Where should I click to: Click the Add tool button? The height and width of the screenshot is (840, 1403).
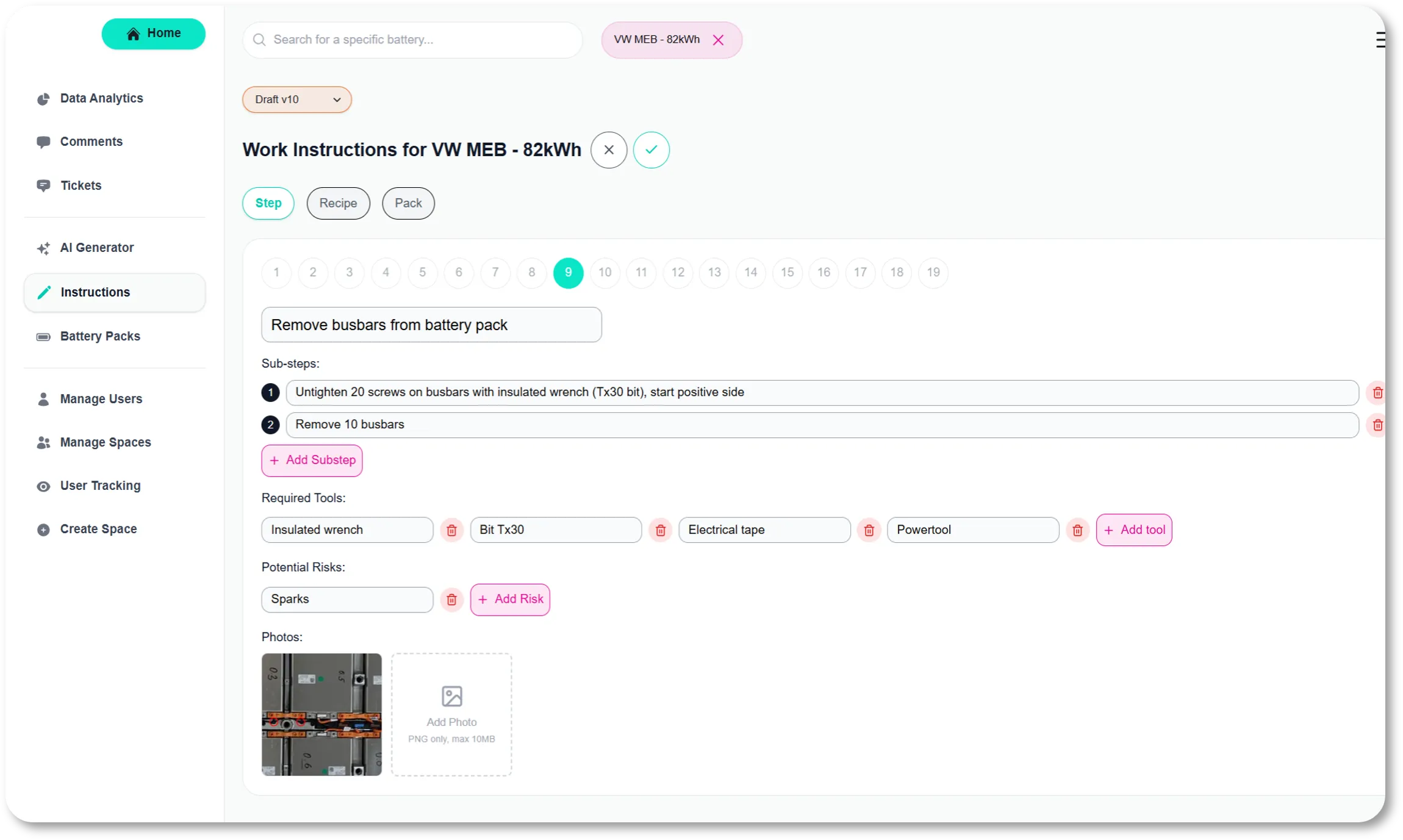click(1134, 530)
